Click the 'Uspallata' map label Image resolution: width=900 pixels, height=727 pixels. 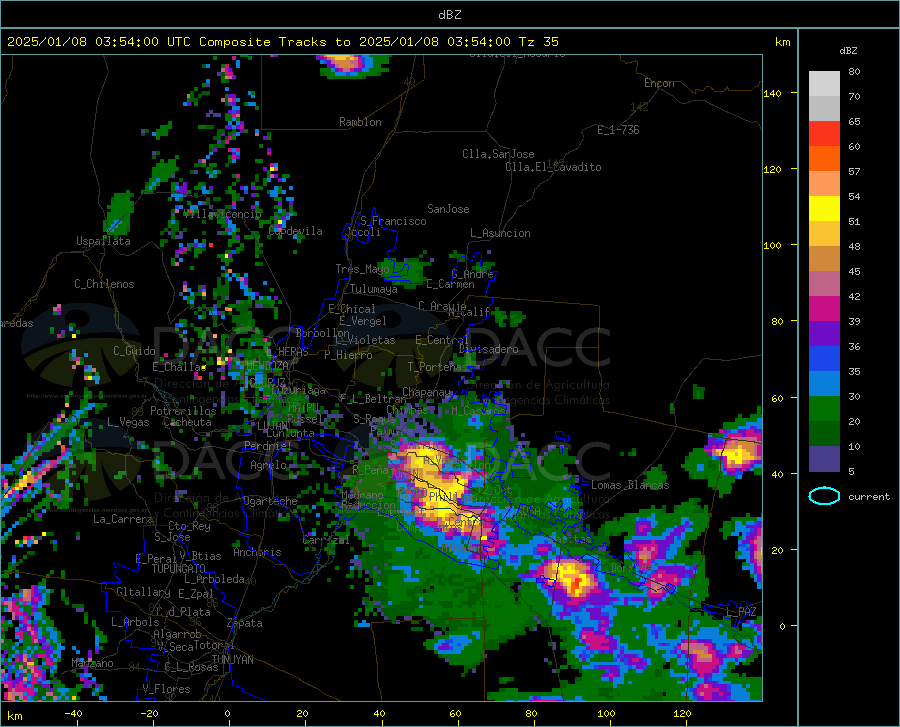click(103, 241)
